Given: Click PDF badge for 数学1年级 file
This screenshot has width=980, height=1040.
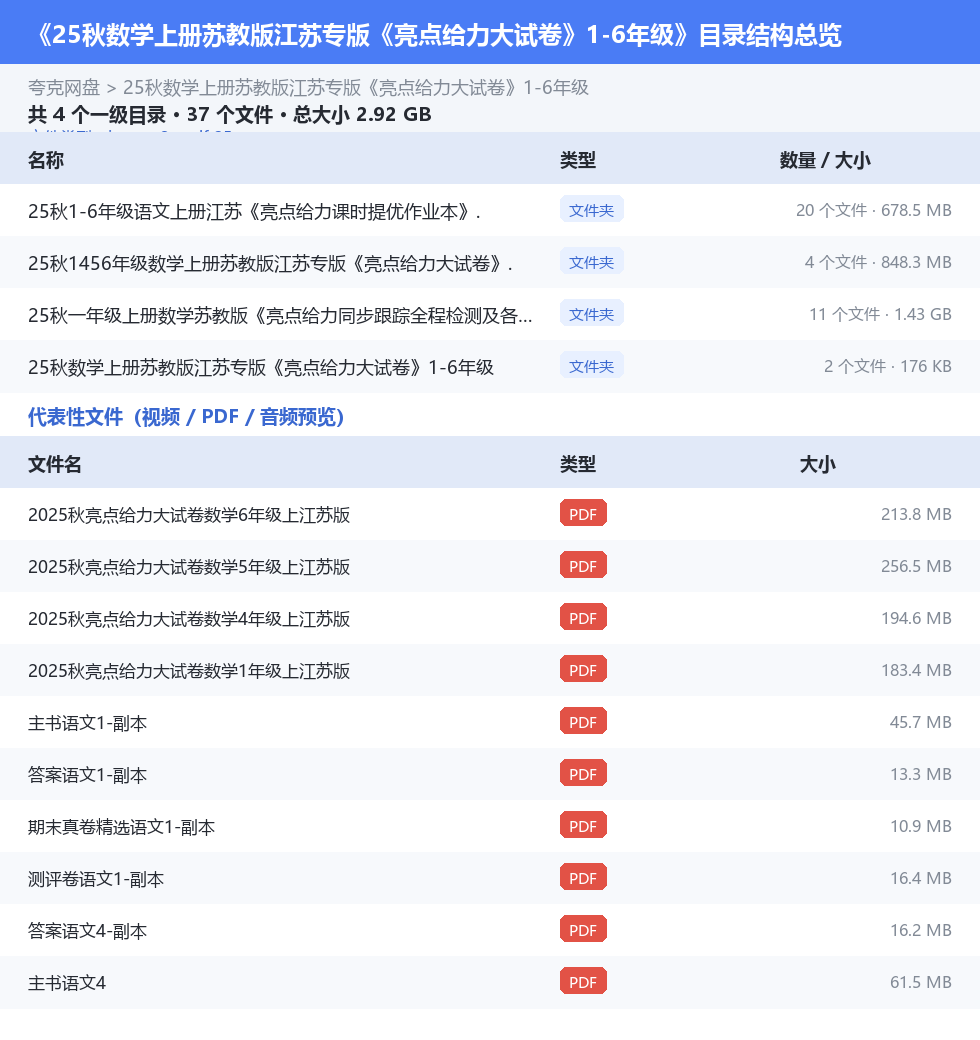Looking at the screenshot, I should [583, 670].
